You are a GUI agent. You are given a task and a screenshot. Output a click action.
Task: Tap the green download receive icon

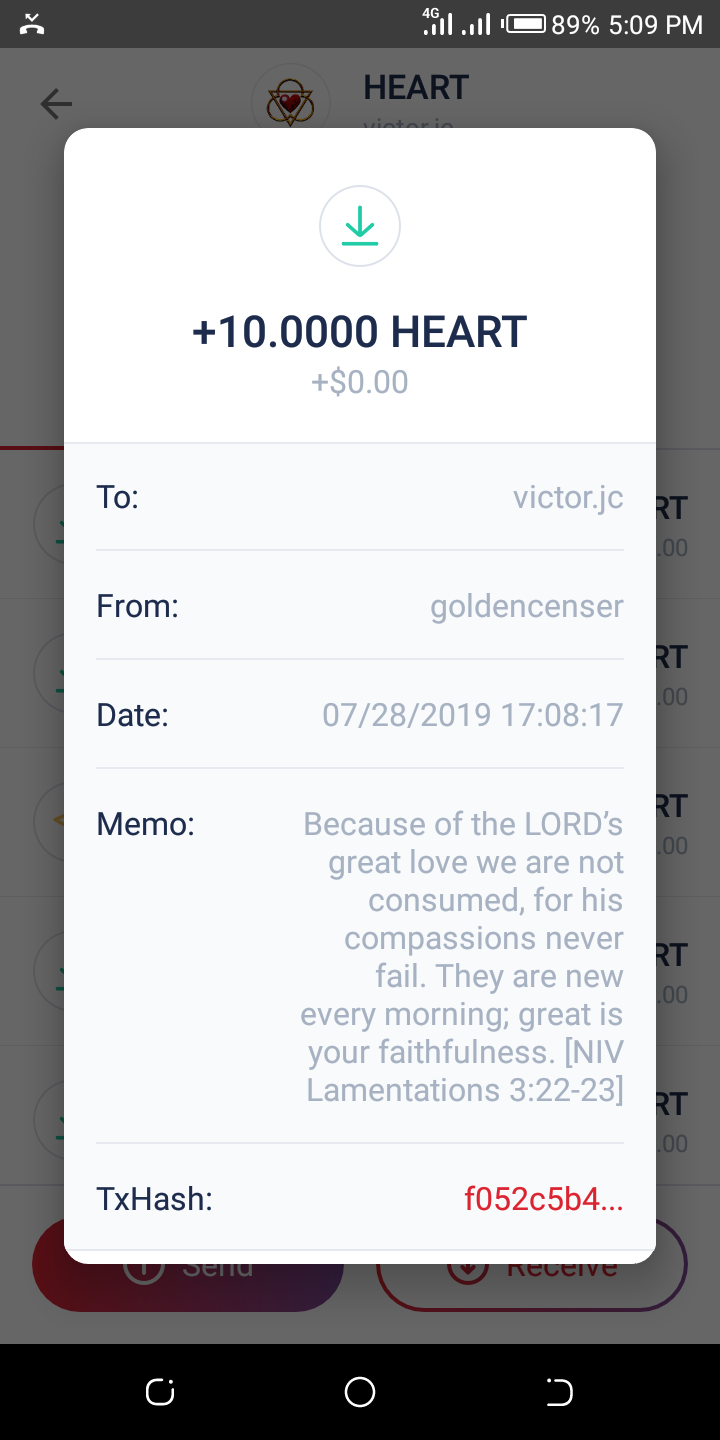click(x=360, y=228)
